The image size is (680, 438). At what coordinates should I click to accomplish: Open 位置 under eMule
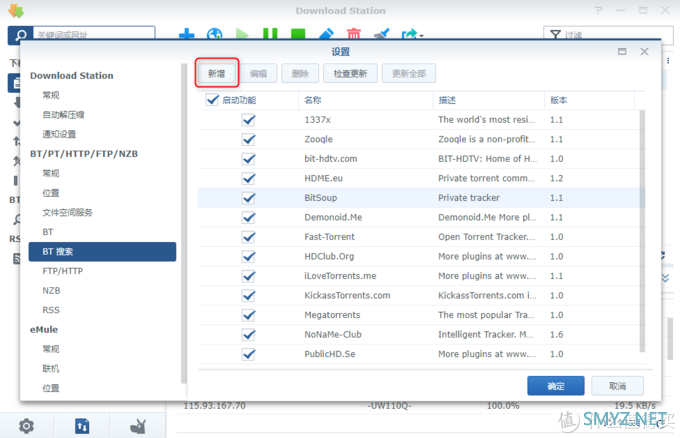(51, 388)
